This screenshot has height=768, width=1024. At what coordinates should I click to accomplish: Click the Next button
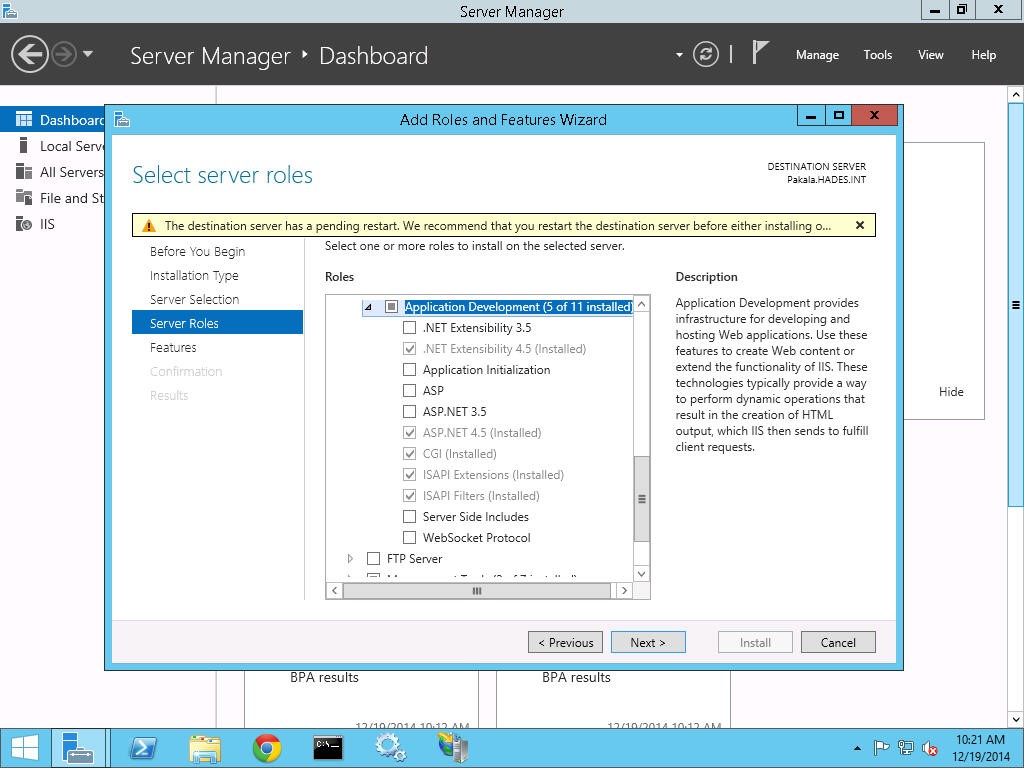pyautogui.click(x=648, y=643)
